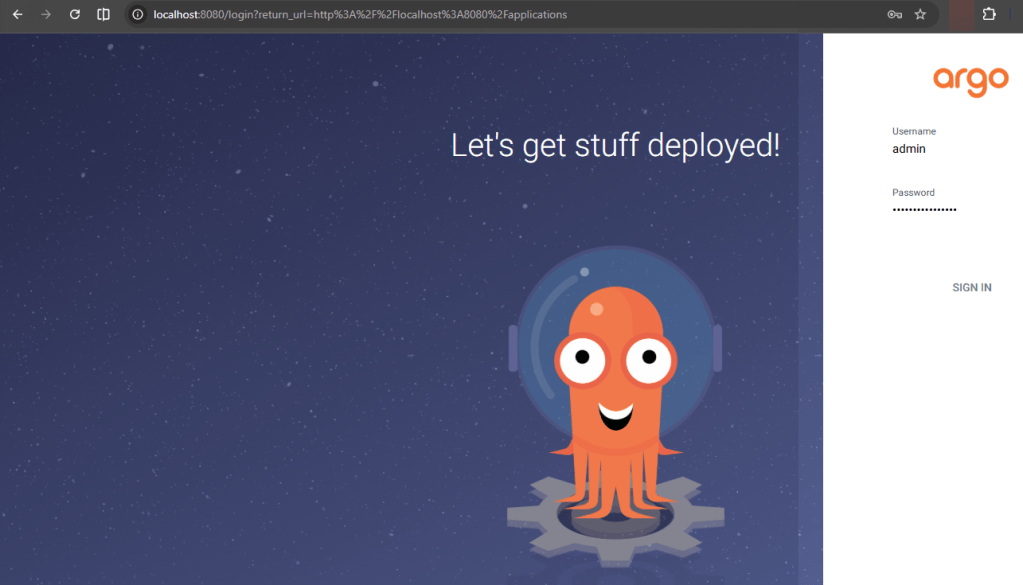The height and width of the screenshot is (585, 1023).
Task: Click the Username field containing admin
Action: click(x=940, y=149)
